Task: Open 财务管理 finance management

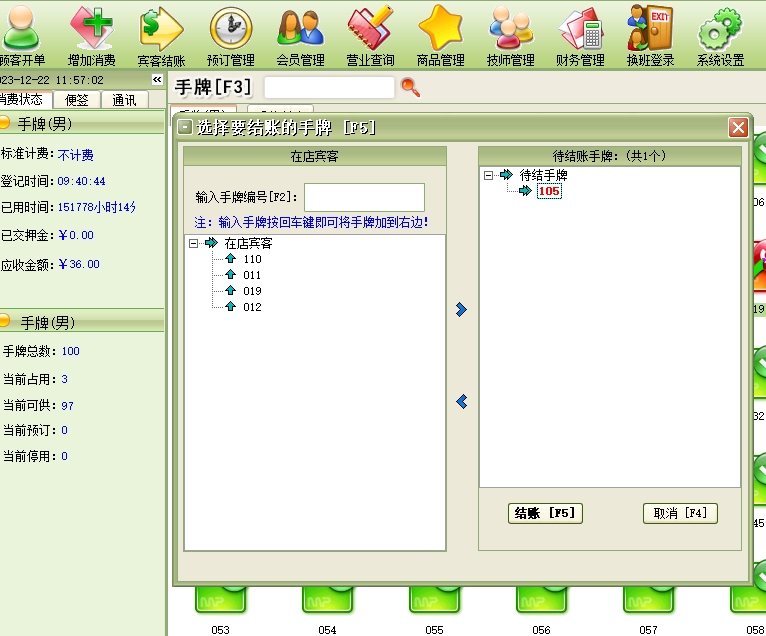Action: point(580,33)
